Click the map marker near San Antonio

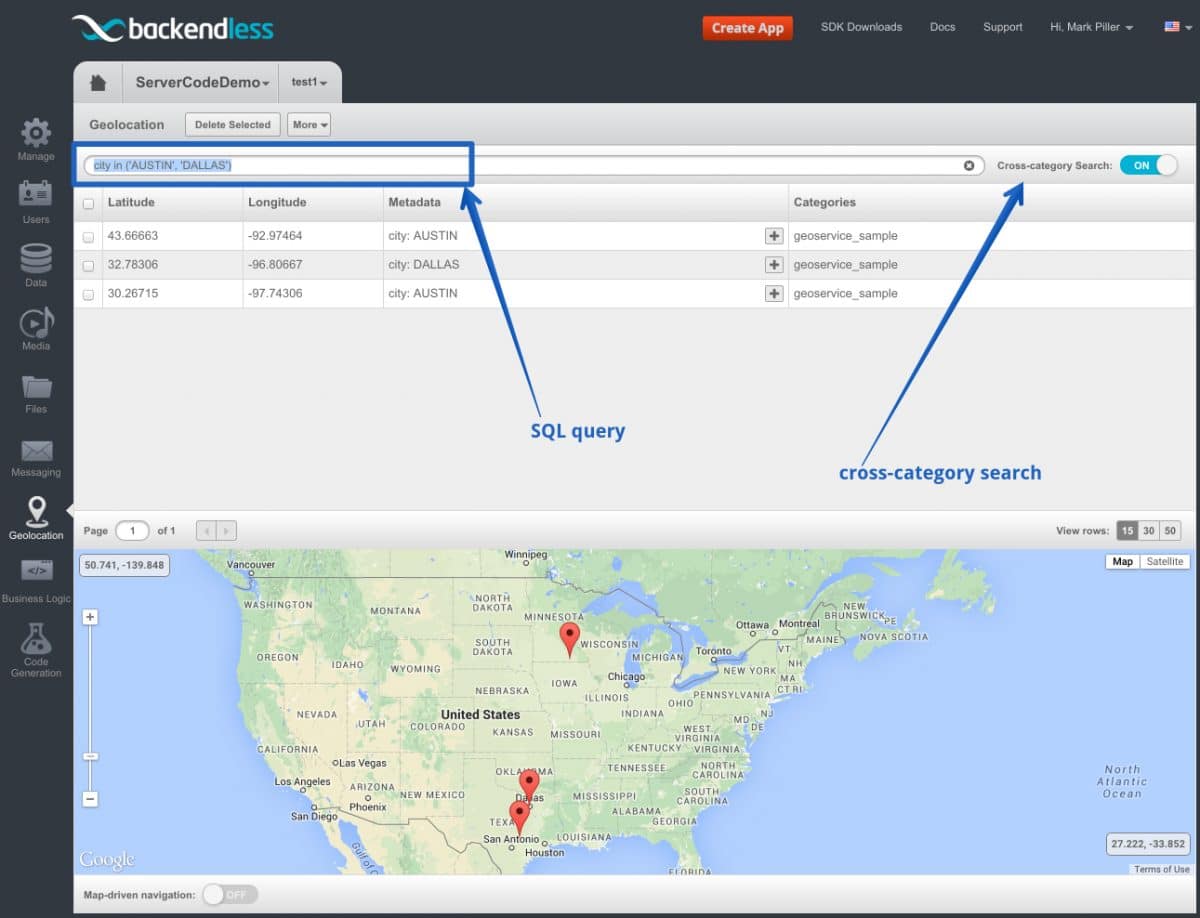pyautogui.click(x=519, y=817)
